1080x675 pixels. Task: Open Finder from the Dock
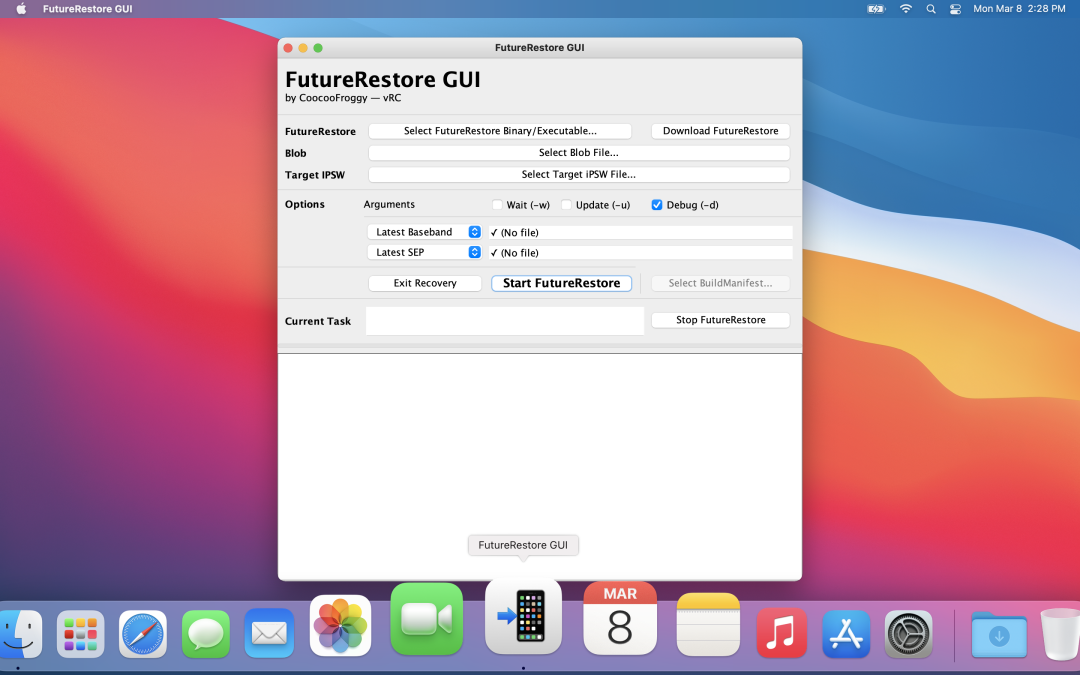[19, 634]
